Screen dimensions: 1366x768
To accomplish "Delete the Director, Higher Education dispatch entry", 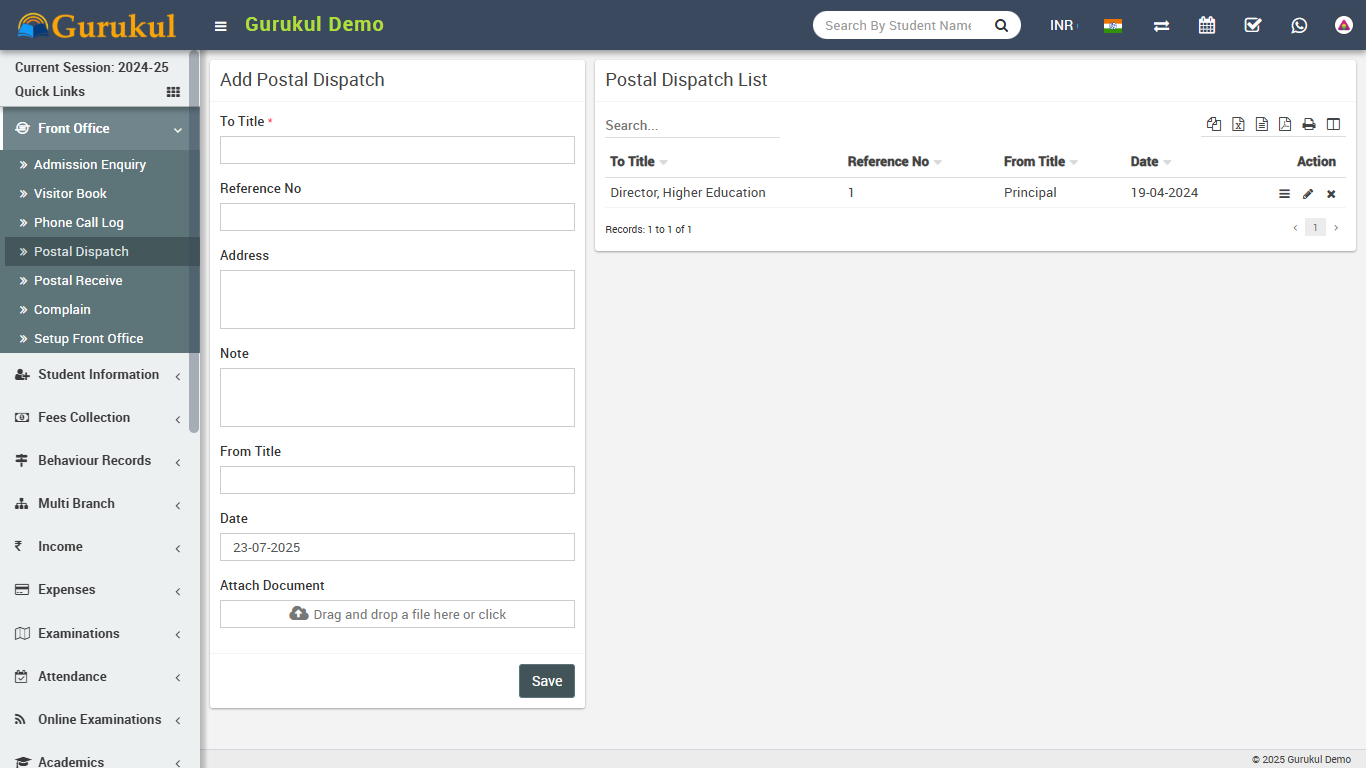I will tap(1331, 194).
